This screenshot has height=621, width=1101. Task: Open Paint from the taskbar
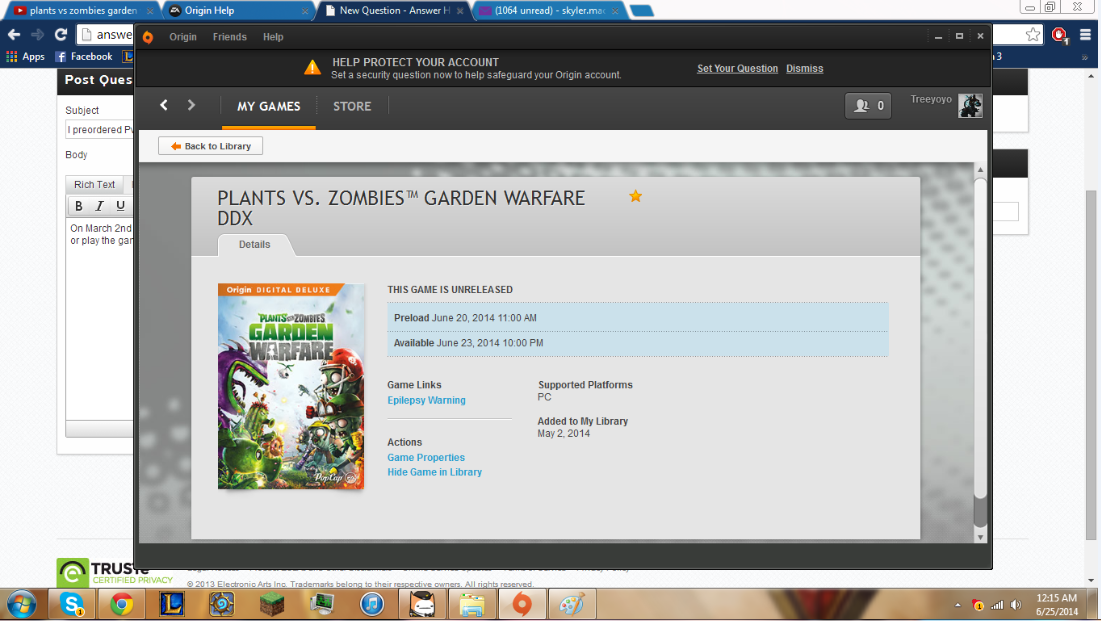(572, 604)
